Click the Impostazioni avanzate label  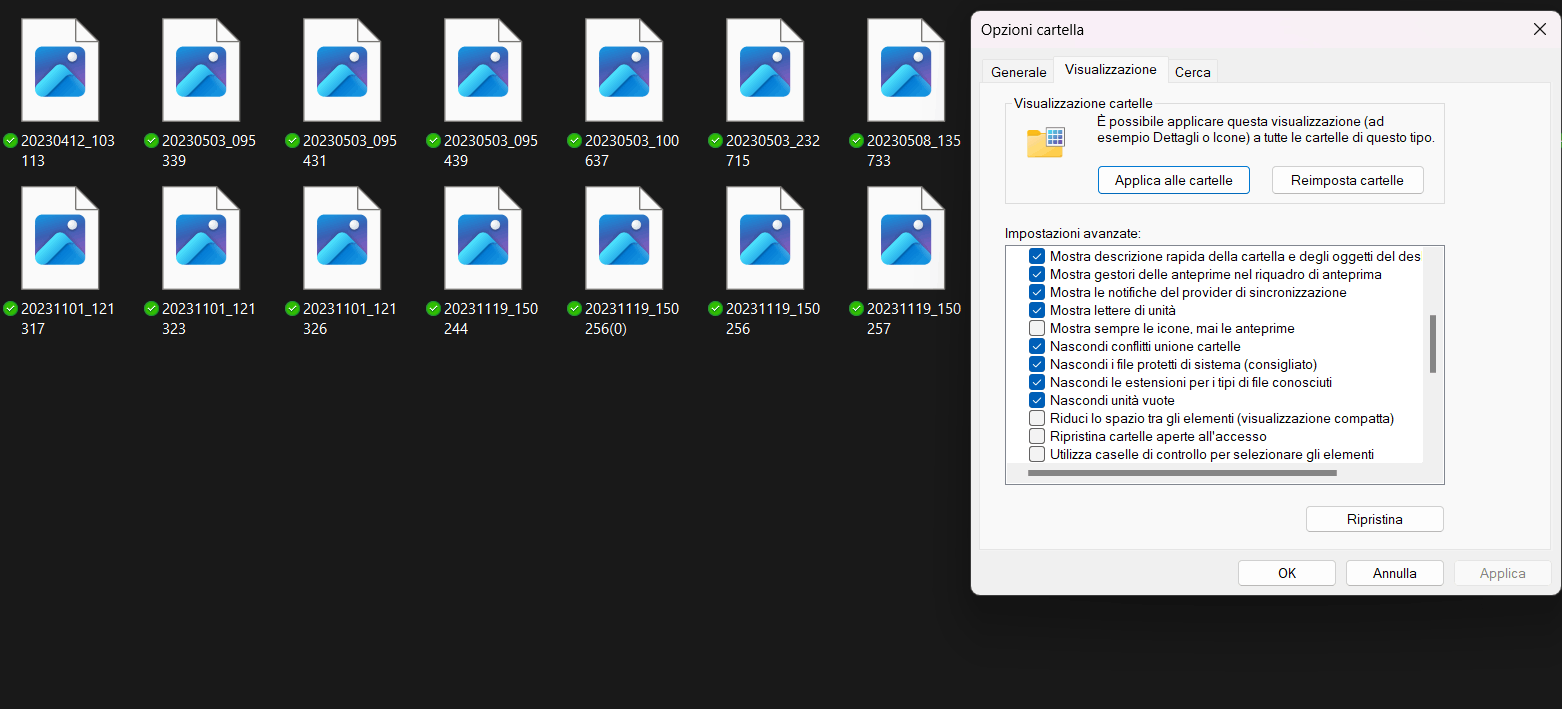coord(1073,233)
